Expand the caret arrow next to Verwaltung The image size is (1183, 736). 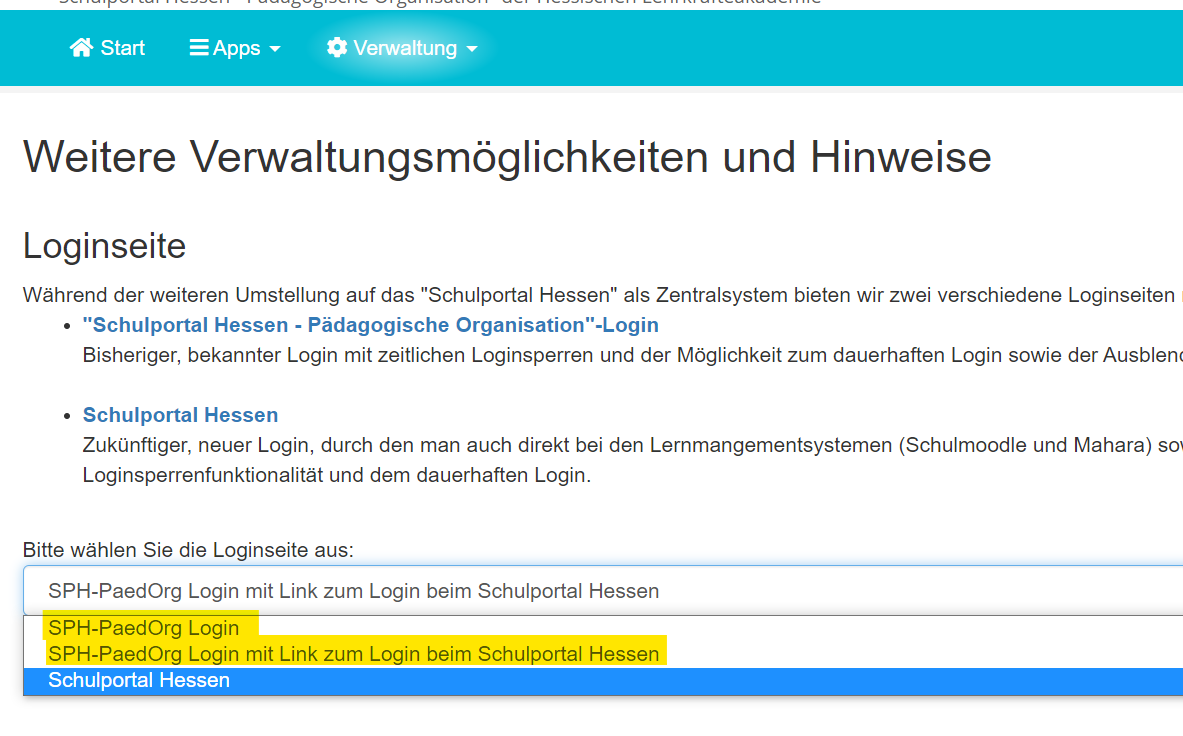click(x=472, y=49)
